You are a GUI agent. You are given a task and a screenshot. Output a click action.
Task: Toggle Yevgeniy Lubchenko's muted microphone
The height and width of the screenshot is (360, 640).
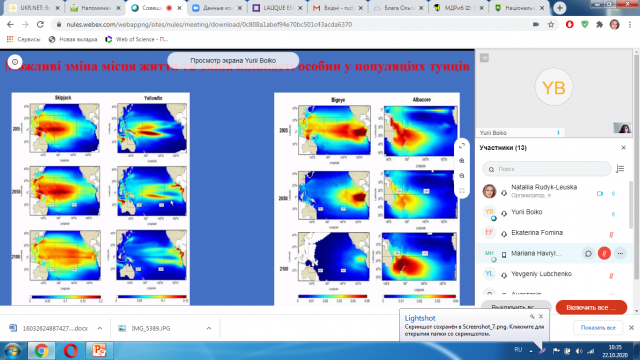point(611,276)
